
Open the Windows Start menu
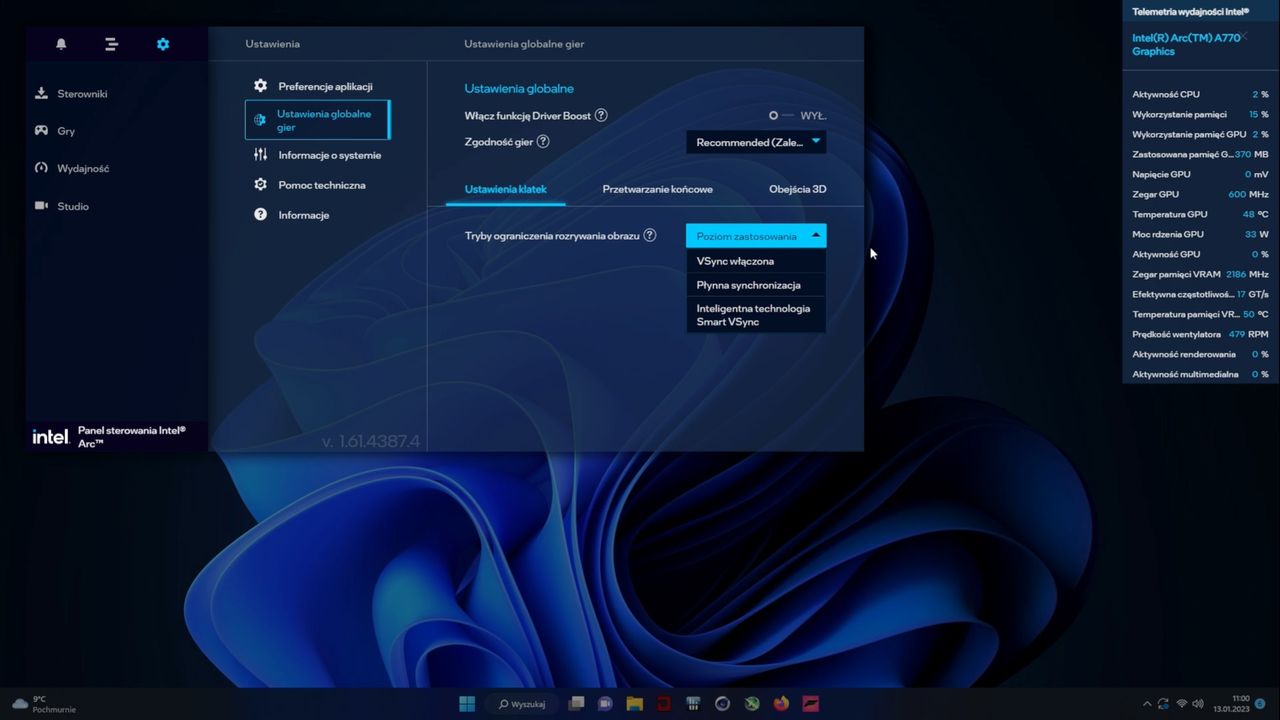(x=467, y=703)
